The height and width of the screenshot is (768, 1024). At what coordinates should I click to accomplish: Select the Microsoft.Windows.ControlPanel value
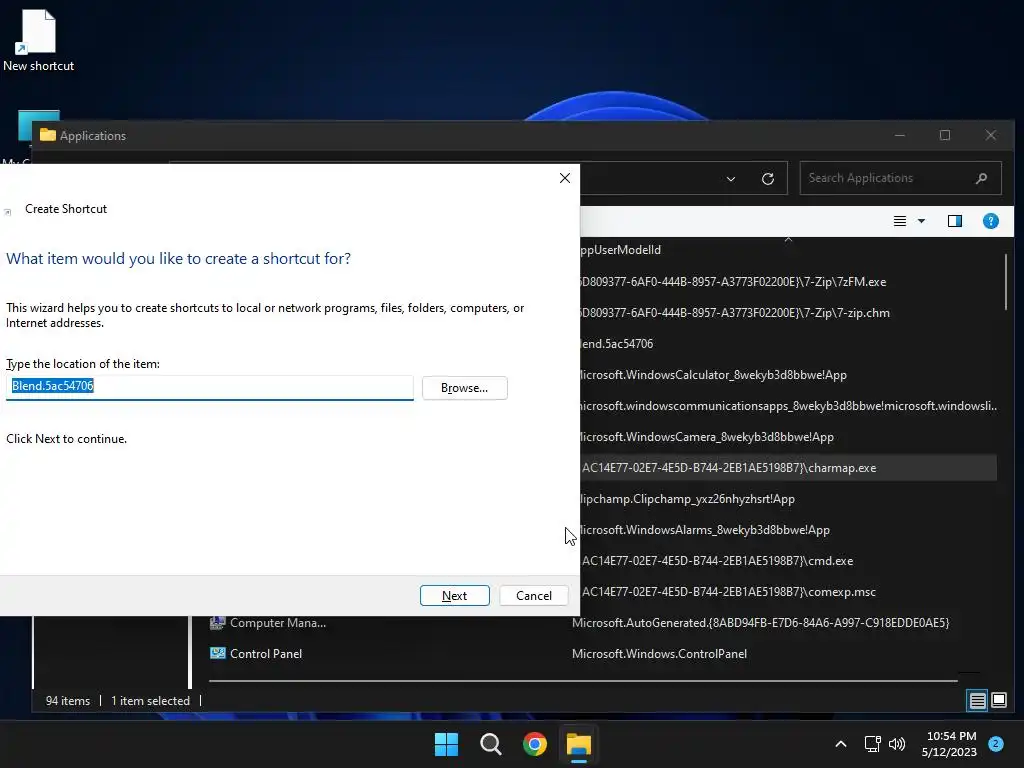(x=659, y=654)
